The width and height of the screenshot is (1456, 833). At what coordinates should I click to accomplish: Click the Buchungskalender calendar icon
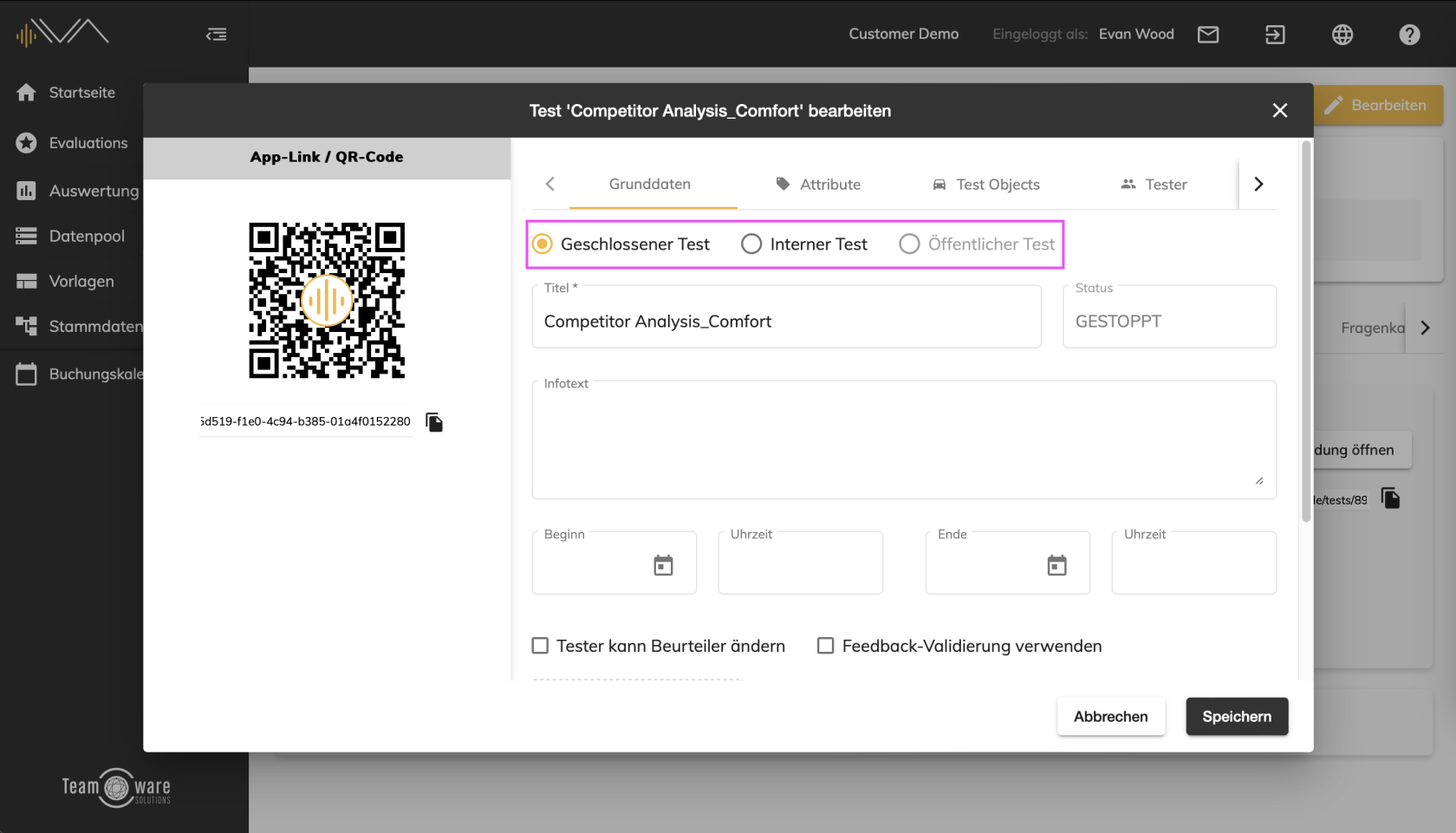point(26,374)
